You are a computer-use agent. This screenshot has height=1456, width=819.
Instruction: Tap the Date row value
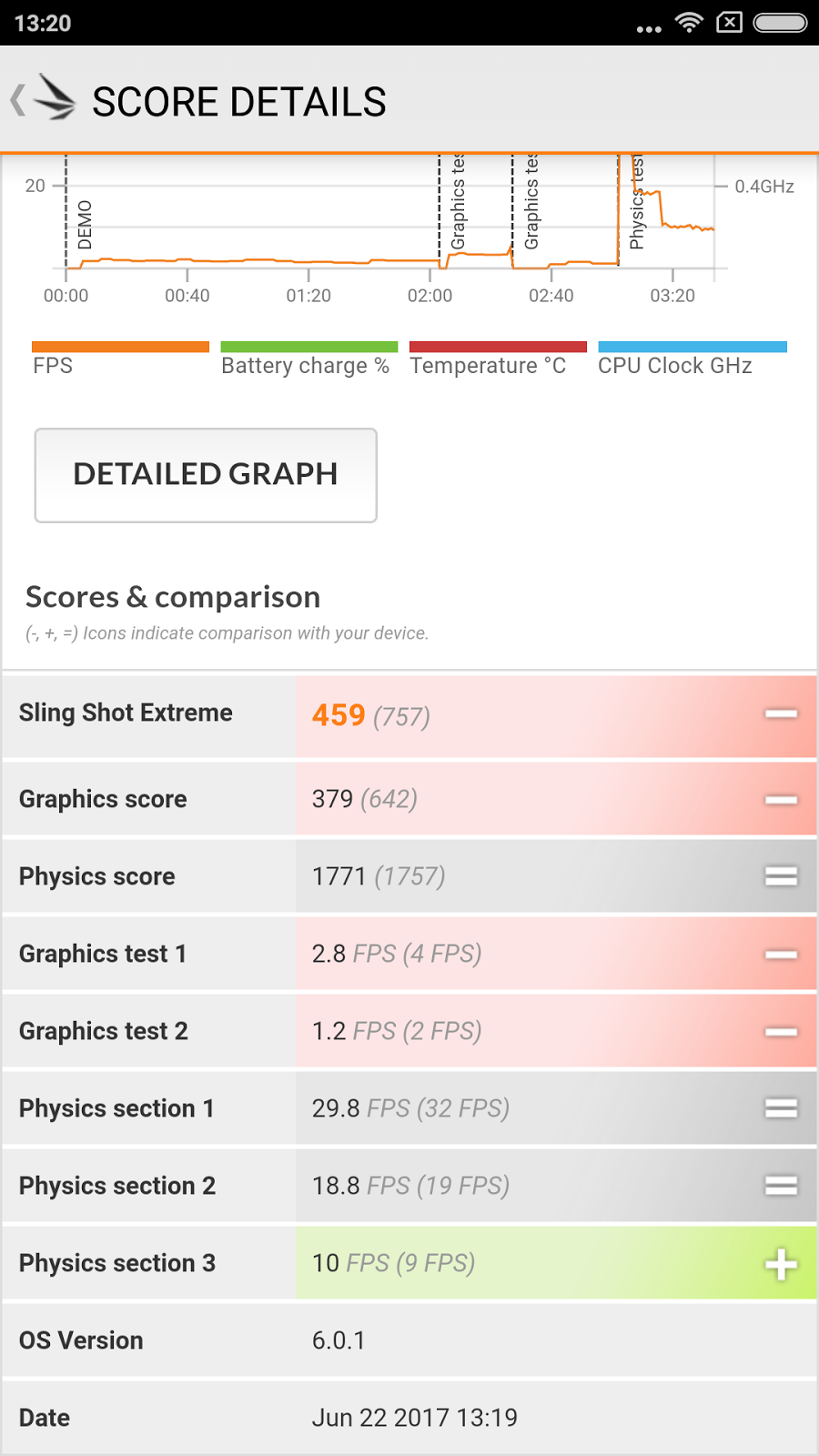[414, 1418]
